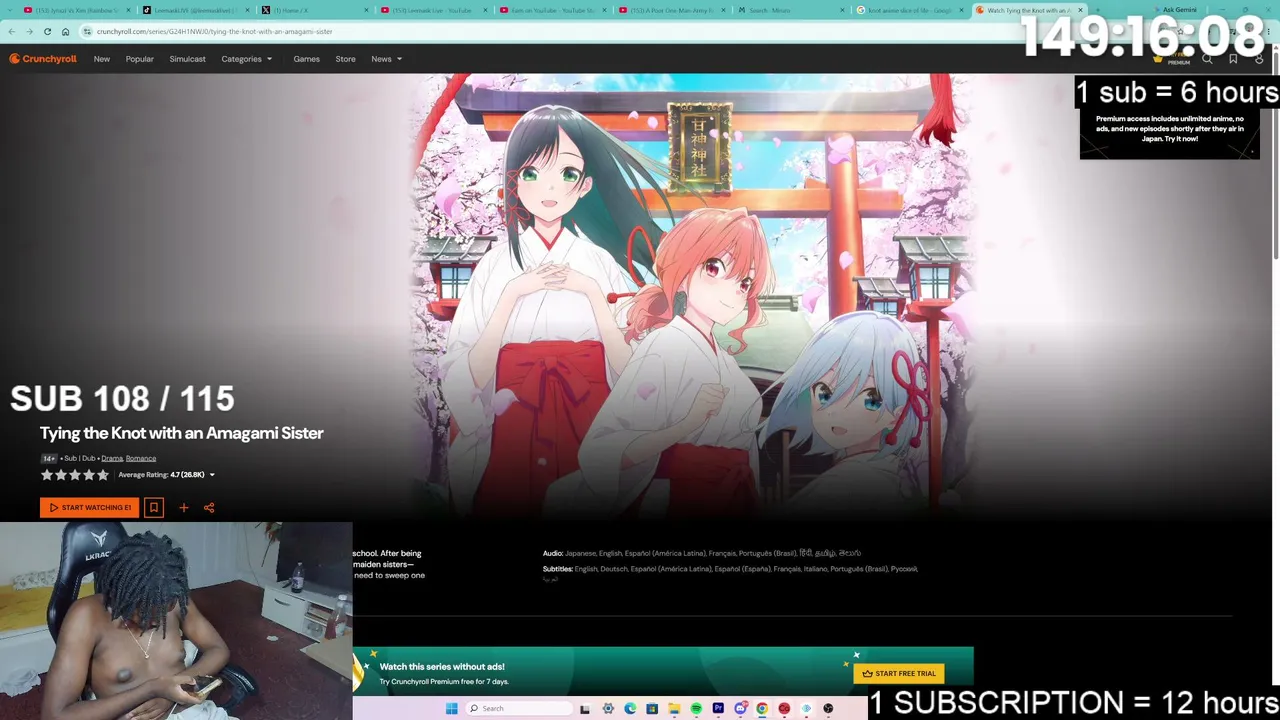Viewport: 1280px width, 720px height.
Task: Open the Games section
Action: [x=307, y=59]
